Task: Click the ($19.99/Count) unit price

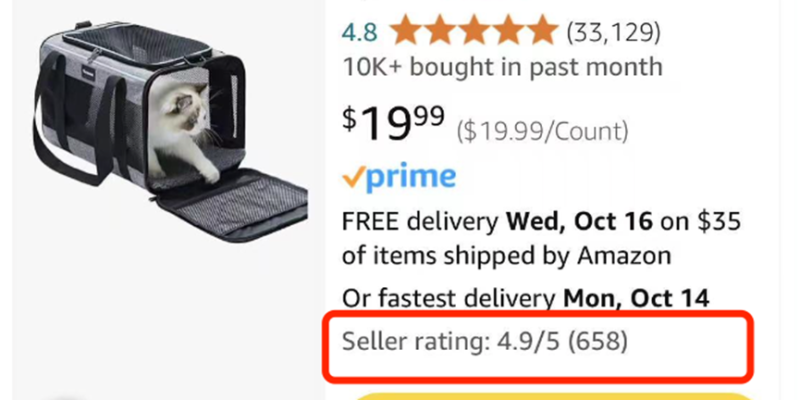Action: (x=542, y=130)
